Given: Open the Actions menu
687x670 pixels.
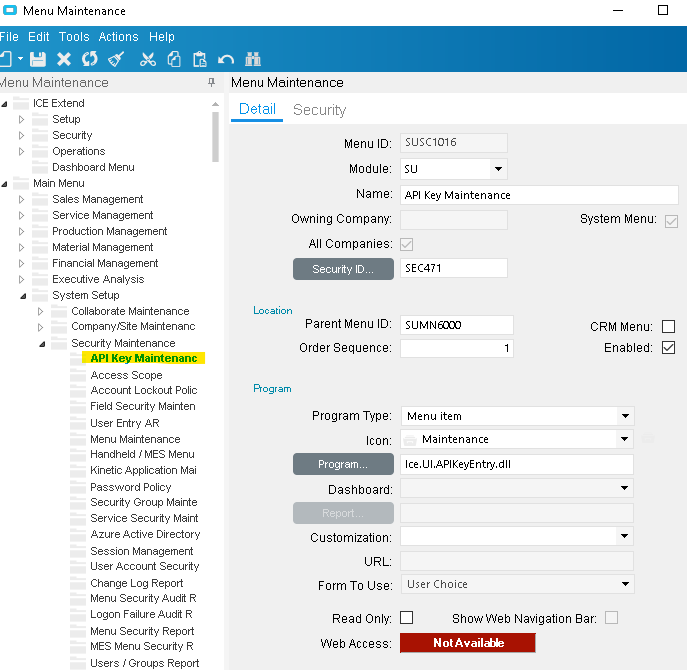Looking at the screenshot, I should [x=118, y=37].
